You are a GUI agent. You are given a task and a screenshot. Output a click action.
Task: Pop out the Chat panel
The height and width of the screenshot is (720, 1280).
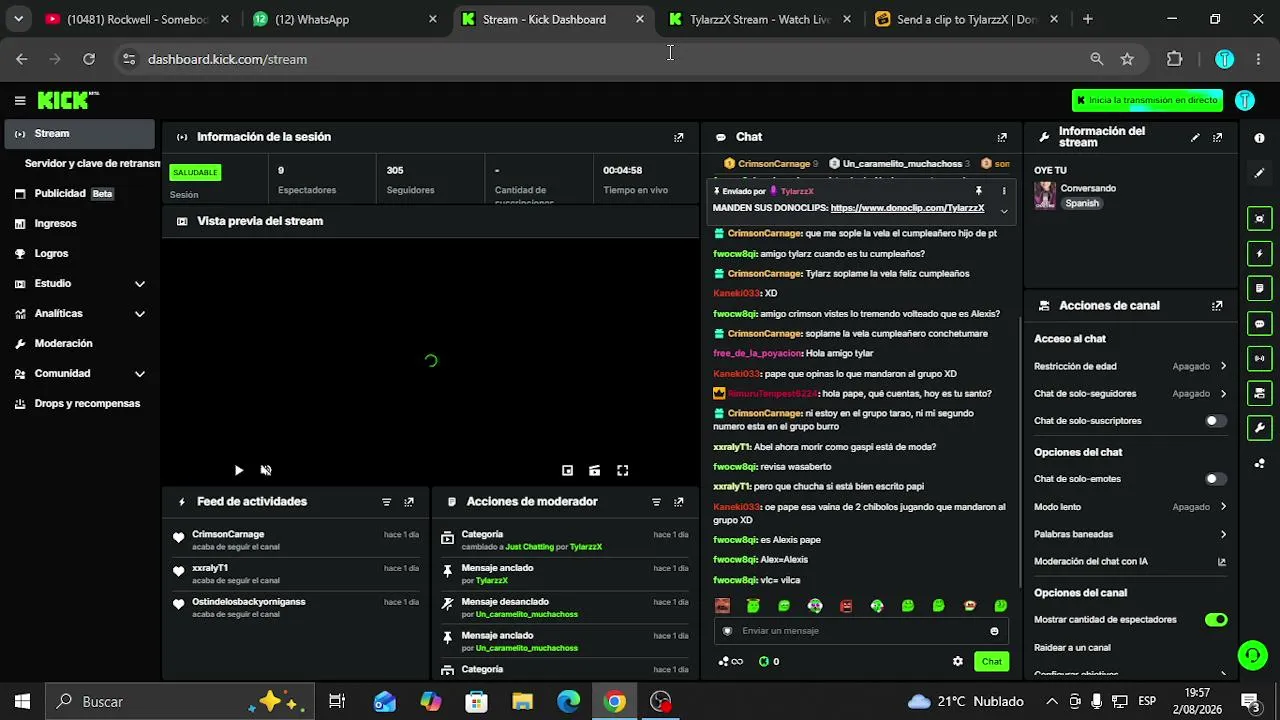[x=1002, y=137]
